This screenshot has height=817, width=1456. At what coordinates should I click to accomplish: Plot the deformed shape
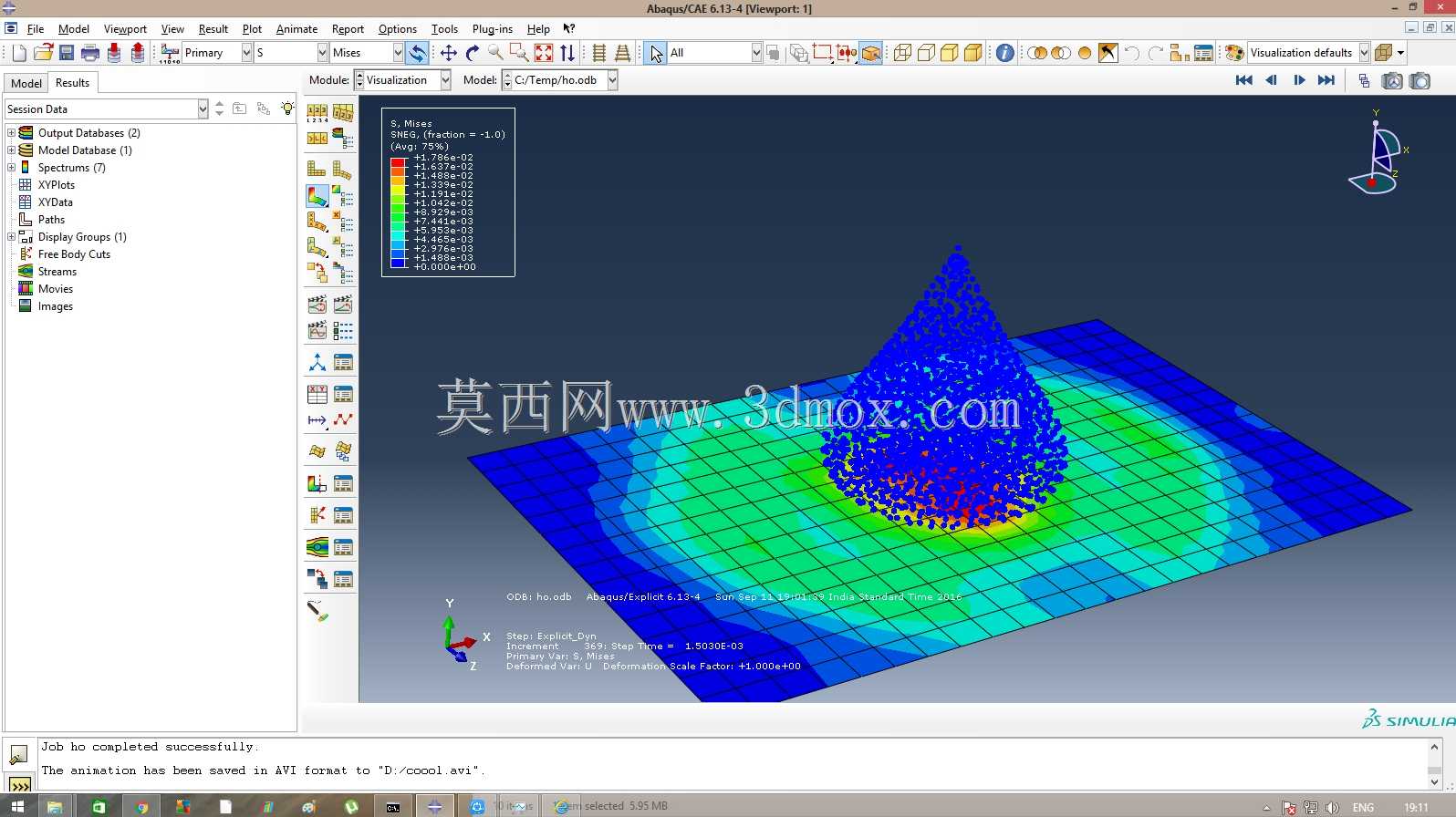click(x=343, y=169)
